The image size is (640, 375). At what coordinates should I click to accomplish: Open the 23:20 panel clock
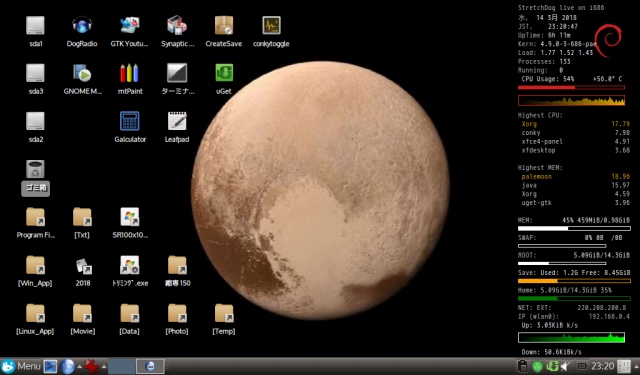click(x=602, y=366)
